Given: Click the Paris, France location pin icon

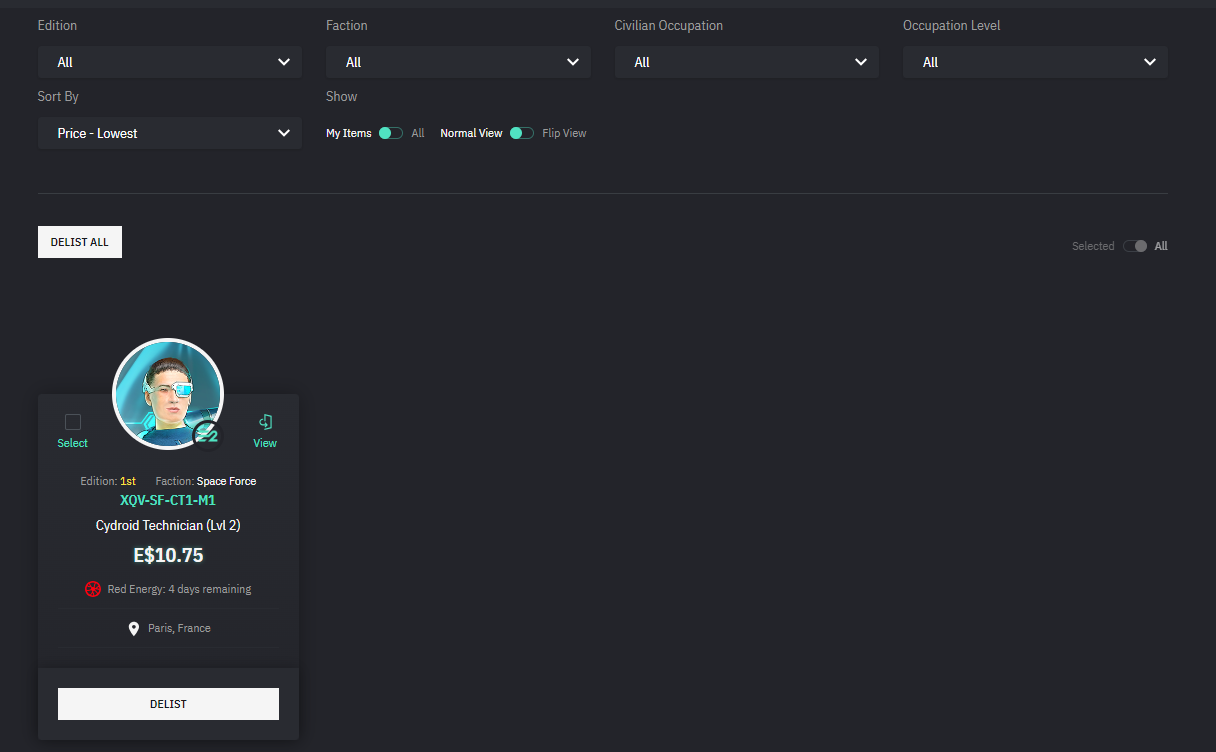Looking at the screenshot, I should 134,629.
